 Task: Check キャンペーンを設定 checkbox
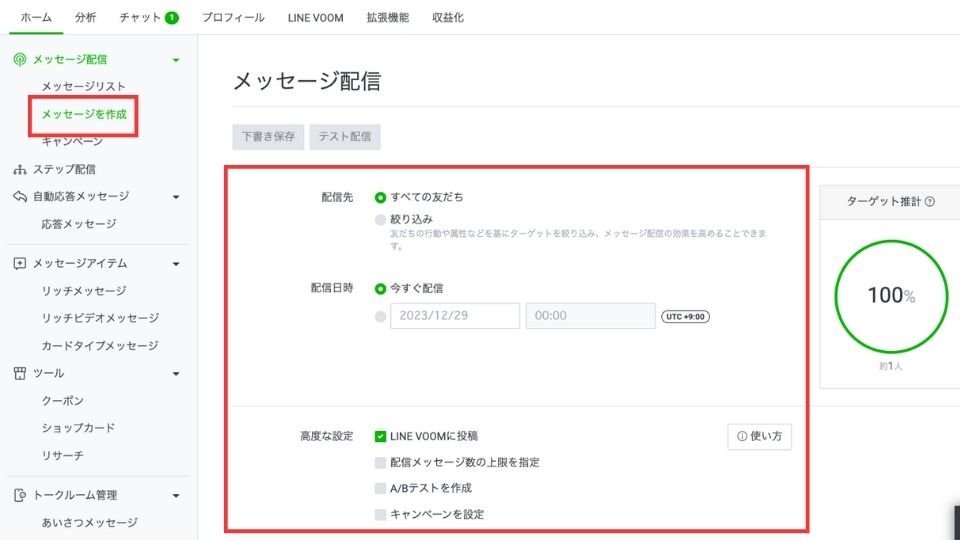coord(380,514)
